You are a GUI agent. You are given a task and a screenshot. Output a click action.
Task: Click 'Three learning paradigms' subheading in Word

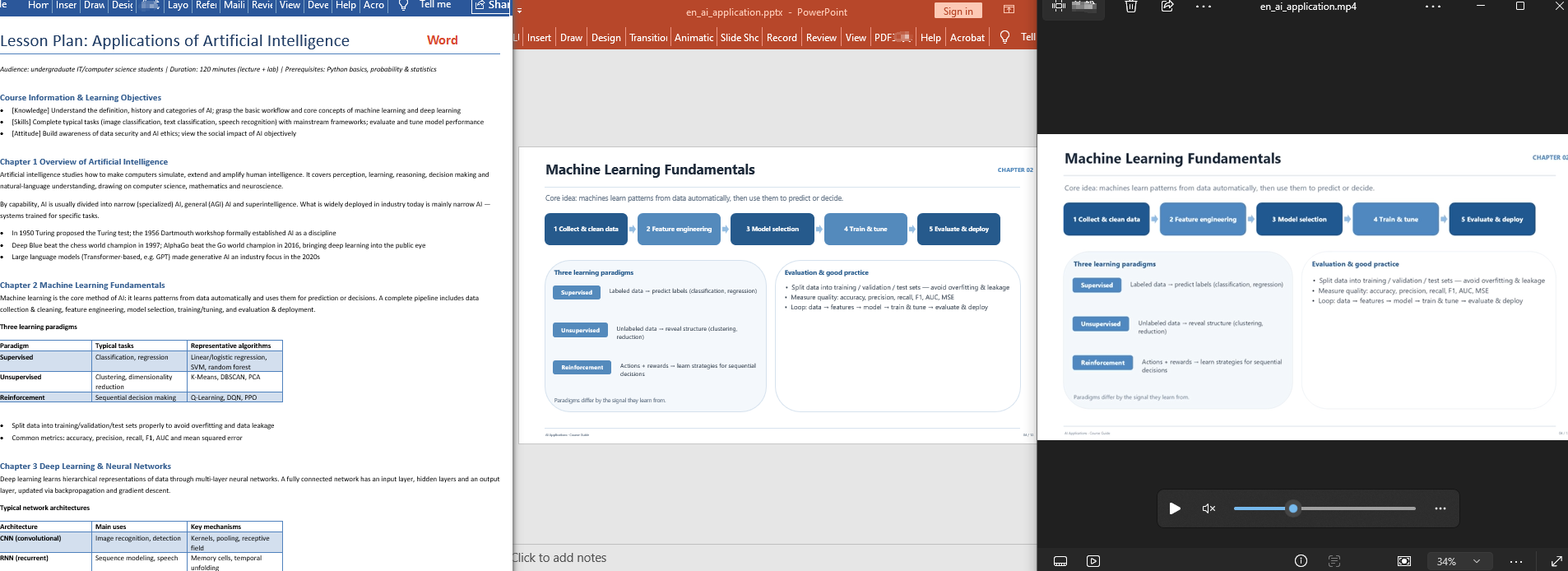pyautogui.click(x=39, y=327)
